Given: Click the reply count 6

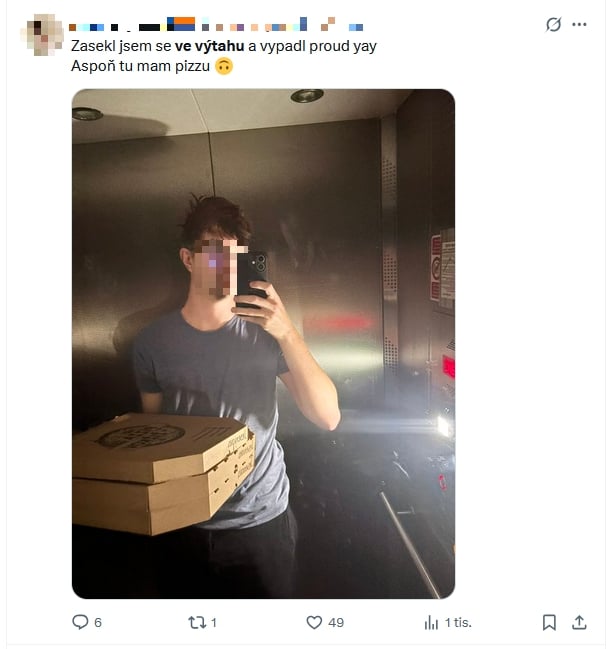Looking at the screenshot, I should (x=98, y=623).
